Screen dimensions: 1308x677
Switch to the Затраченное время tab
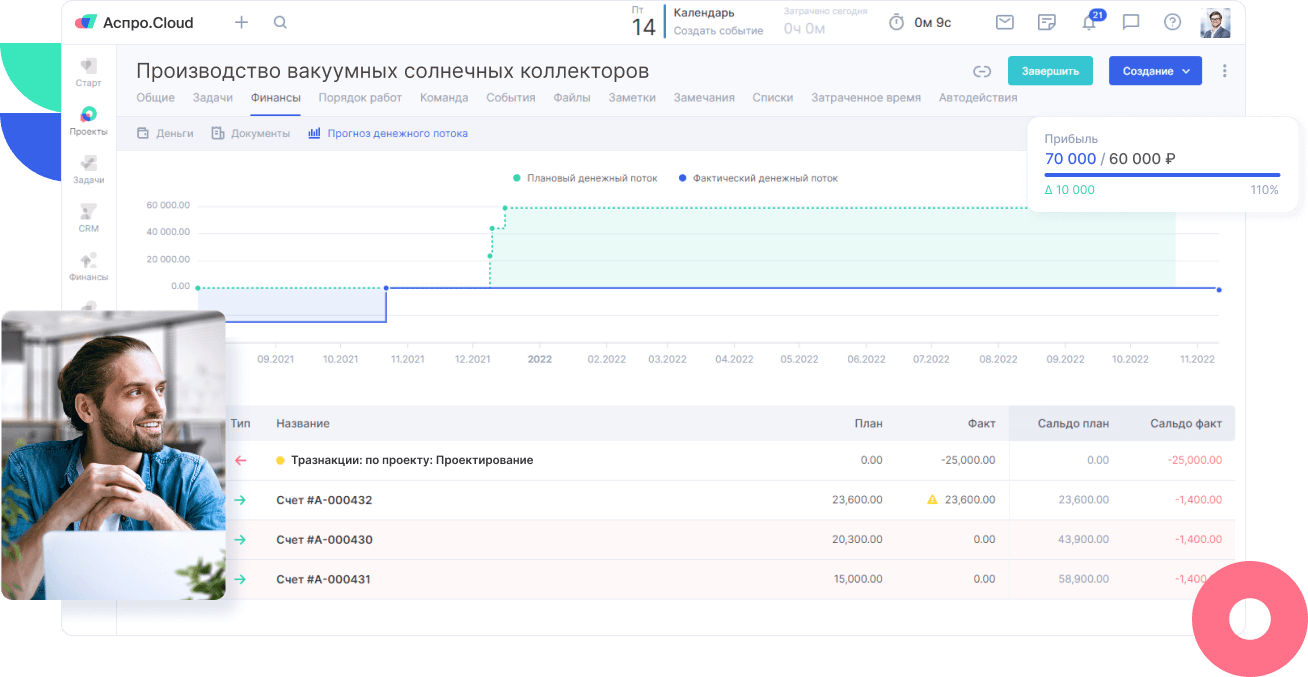click(x=866, y=98)
